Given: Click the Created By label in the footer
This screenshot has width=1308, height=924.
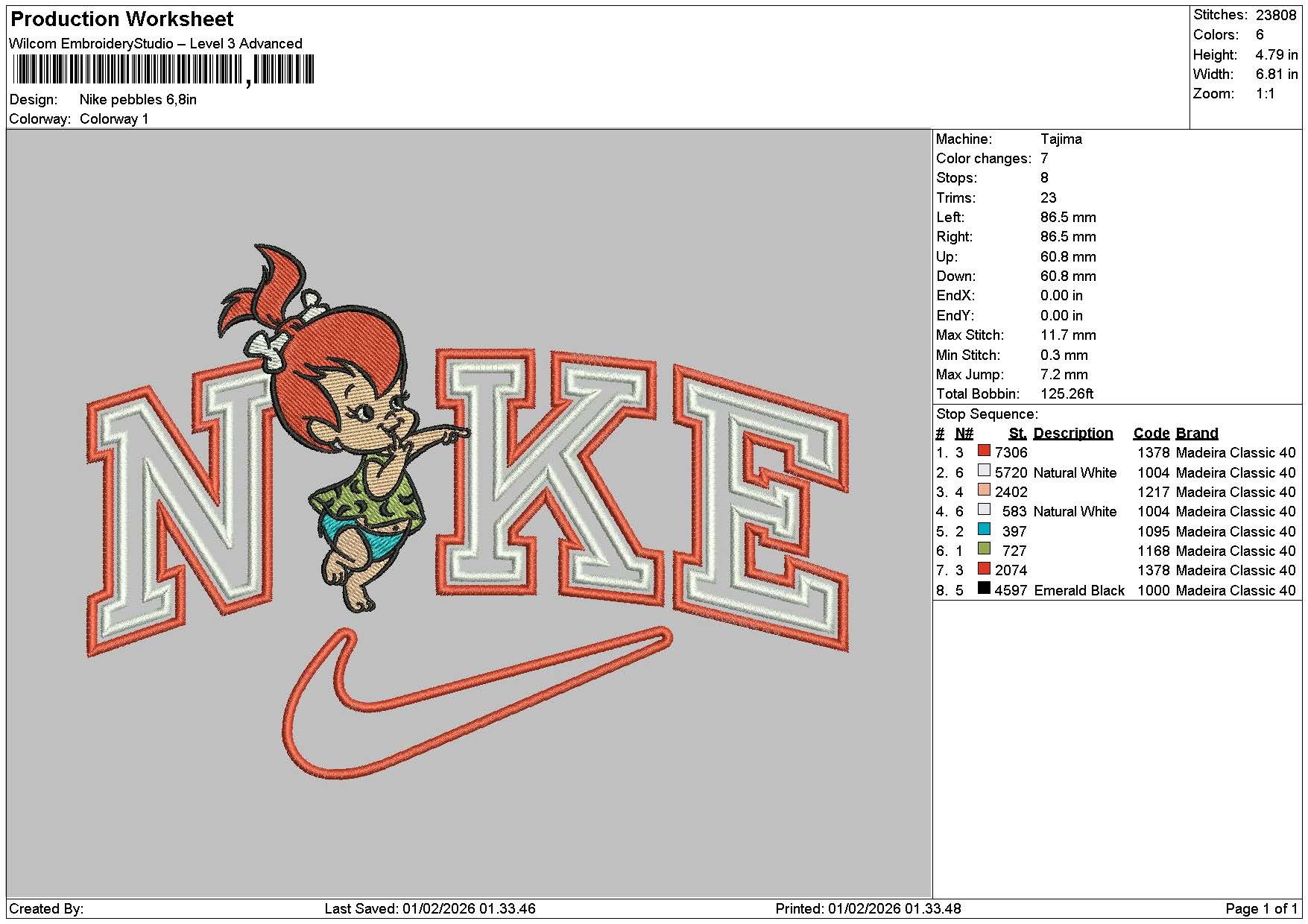Looking at the screenshot, I should coord(46,909).
